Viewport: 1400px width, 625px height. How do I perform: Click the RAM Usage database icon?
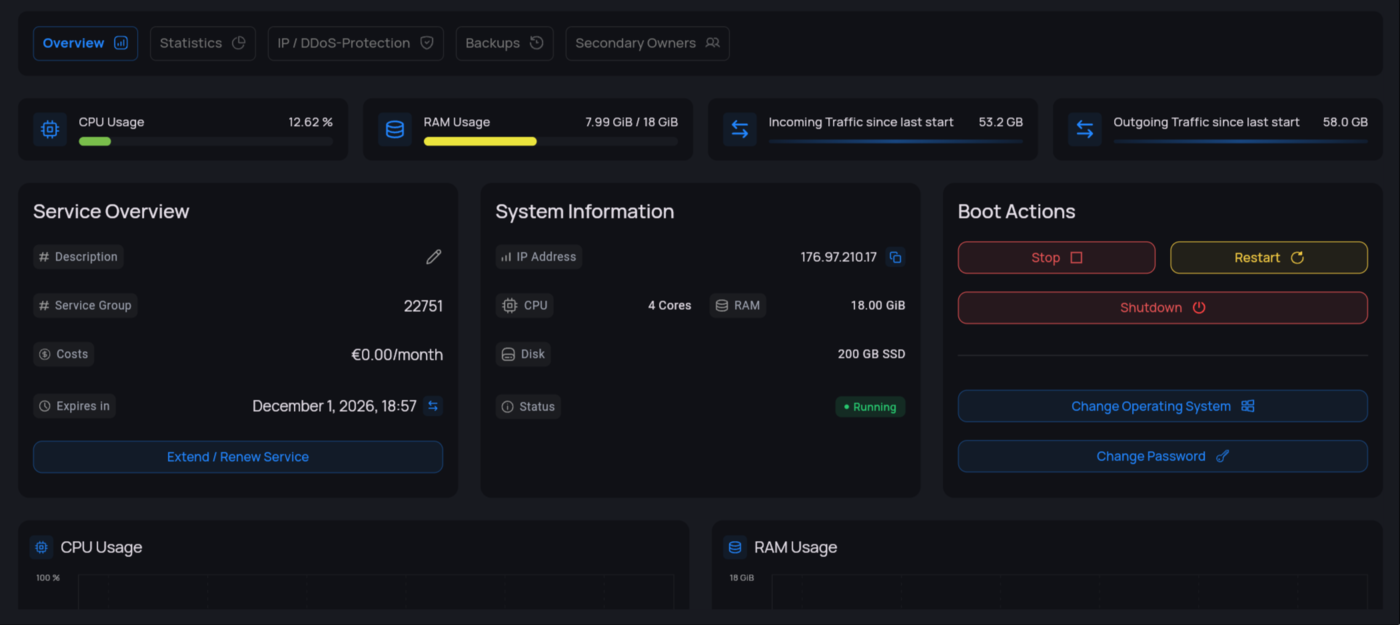(395, 129)
